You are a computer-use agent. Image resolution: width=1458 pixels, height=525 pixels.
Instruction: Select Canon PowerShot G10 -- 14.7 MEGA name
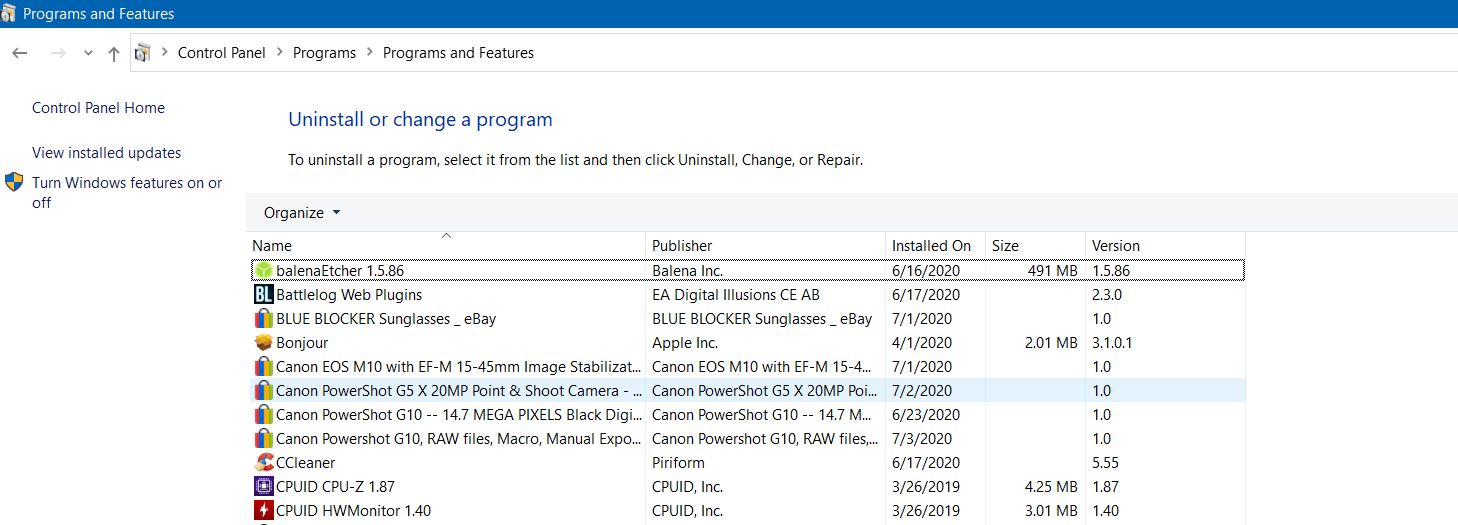(459, 414)
